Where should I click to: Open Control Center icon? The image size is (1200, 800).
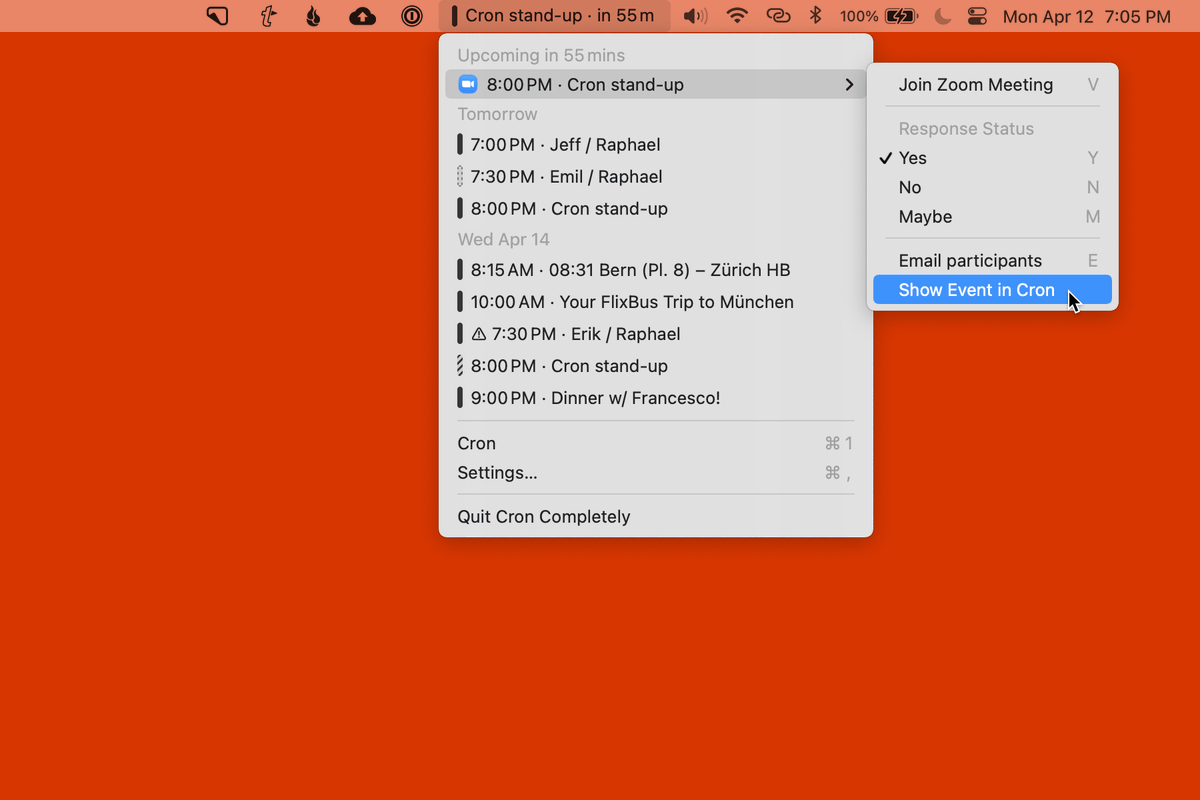pos(978,16)
